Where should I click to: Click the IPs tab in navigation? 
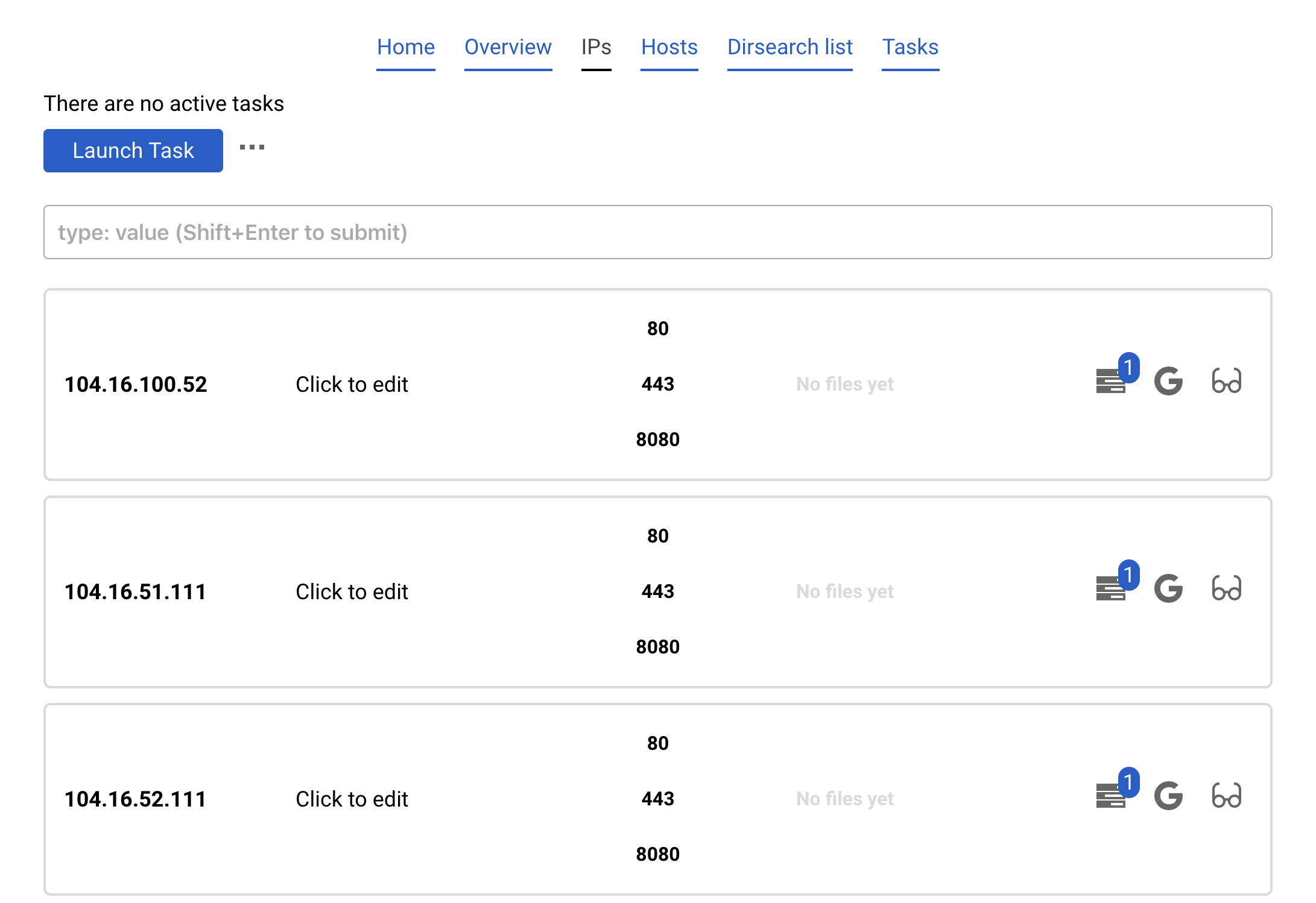[597, 47]
